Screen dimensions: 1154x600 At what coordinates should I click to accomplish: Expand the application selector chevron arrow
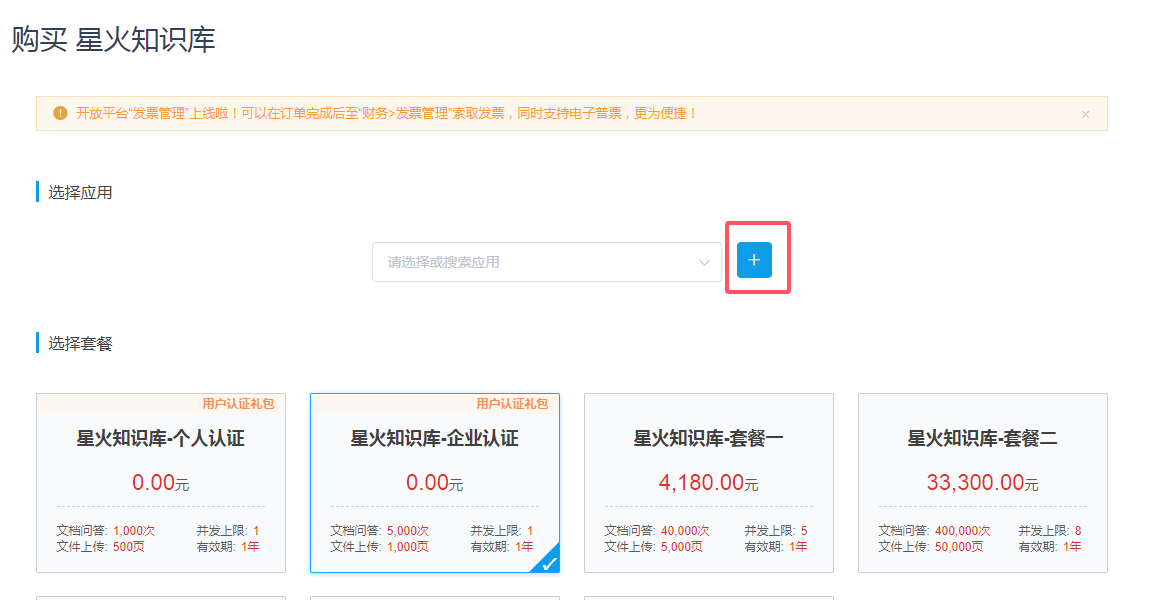[x=704, y=263]
